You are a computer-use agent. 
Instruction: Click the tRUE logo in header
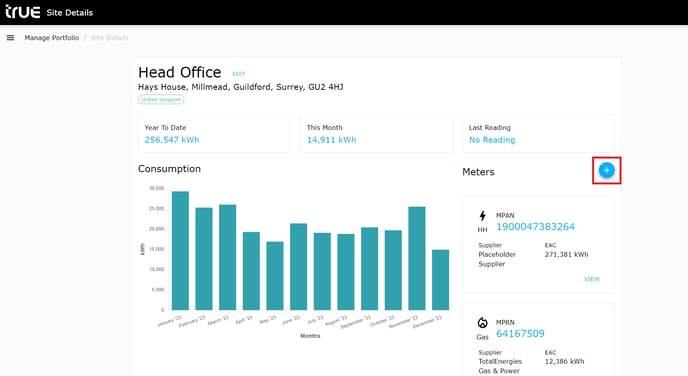(22, 12)
